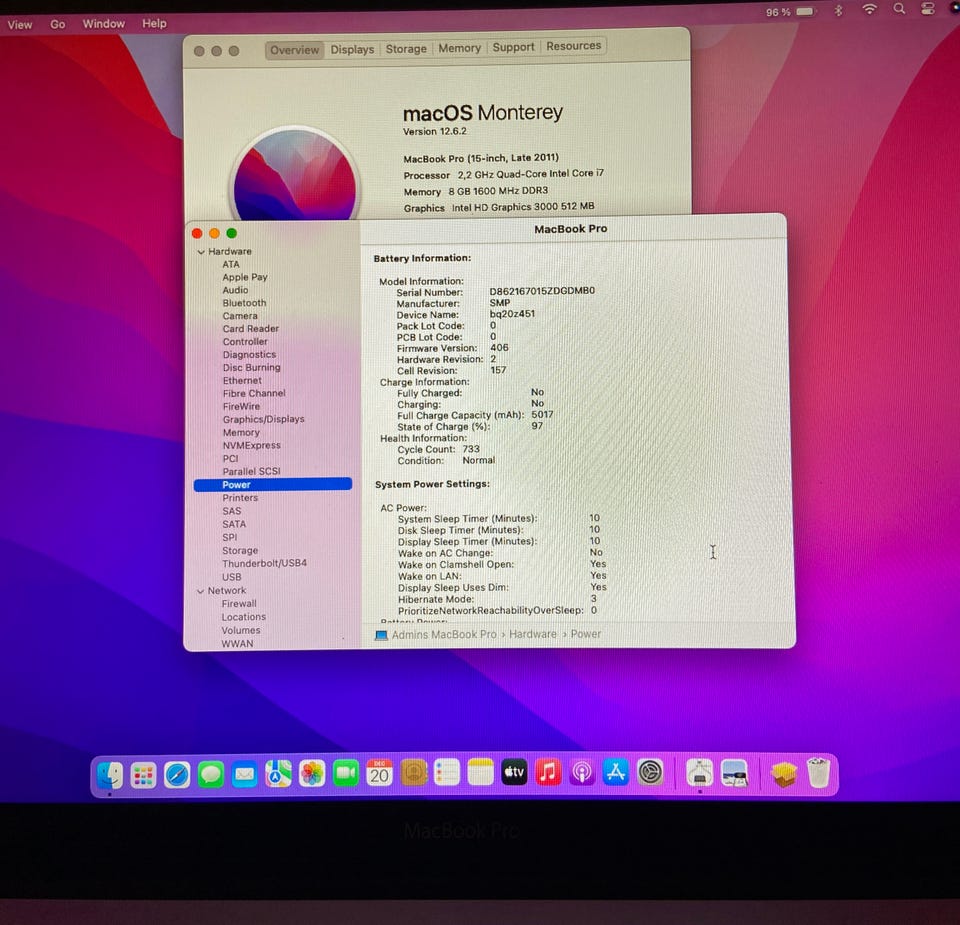Click battery serial number D862167015ZDGDMB0
The width and height of the screenshot is (960, 925).
coord(542,291)
